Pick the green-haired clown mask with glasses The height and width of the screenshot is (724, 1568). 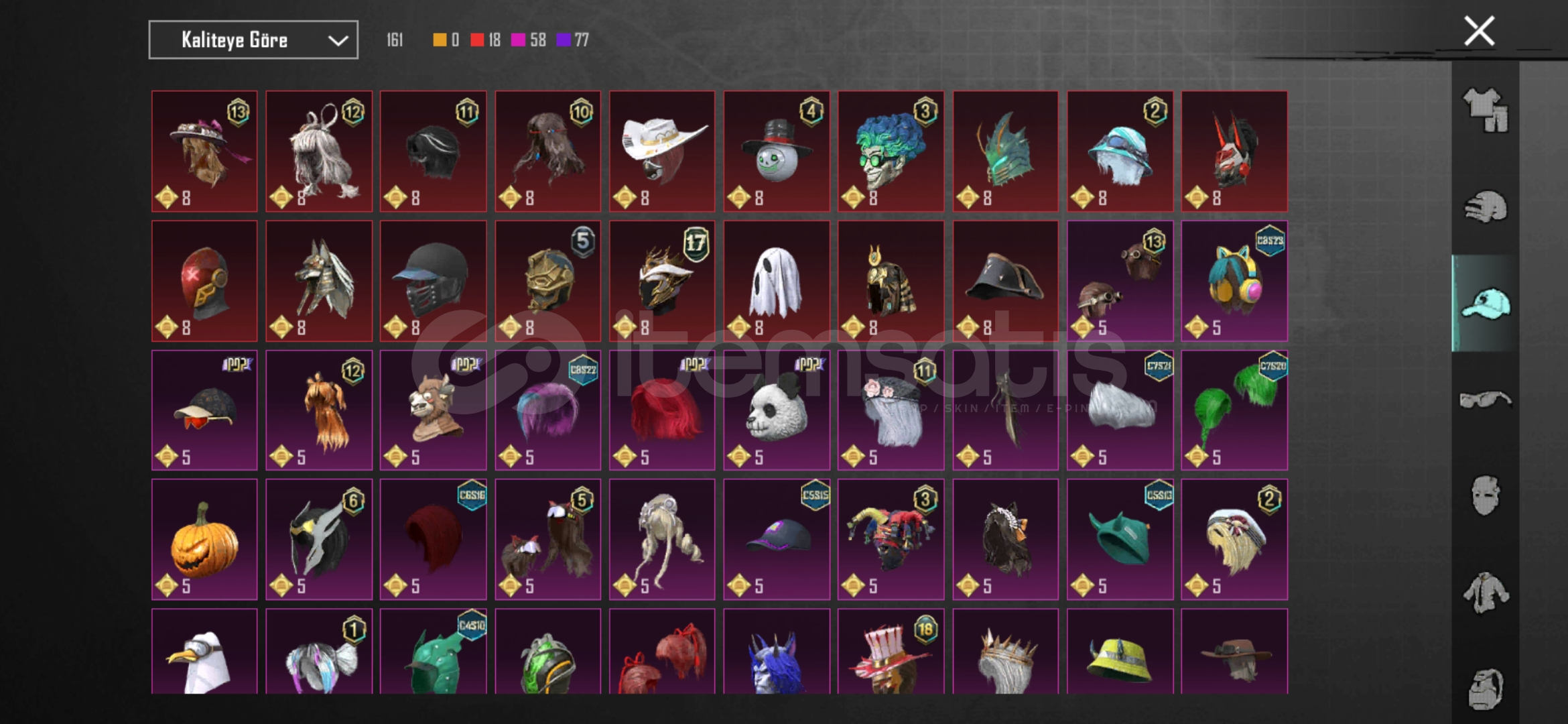pos(891,152)
